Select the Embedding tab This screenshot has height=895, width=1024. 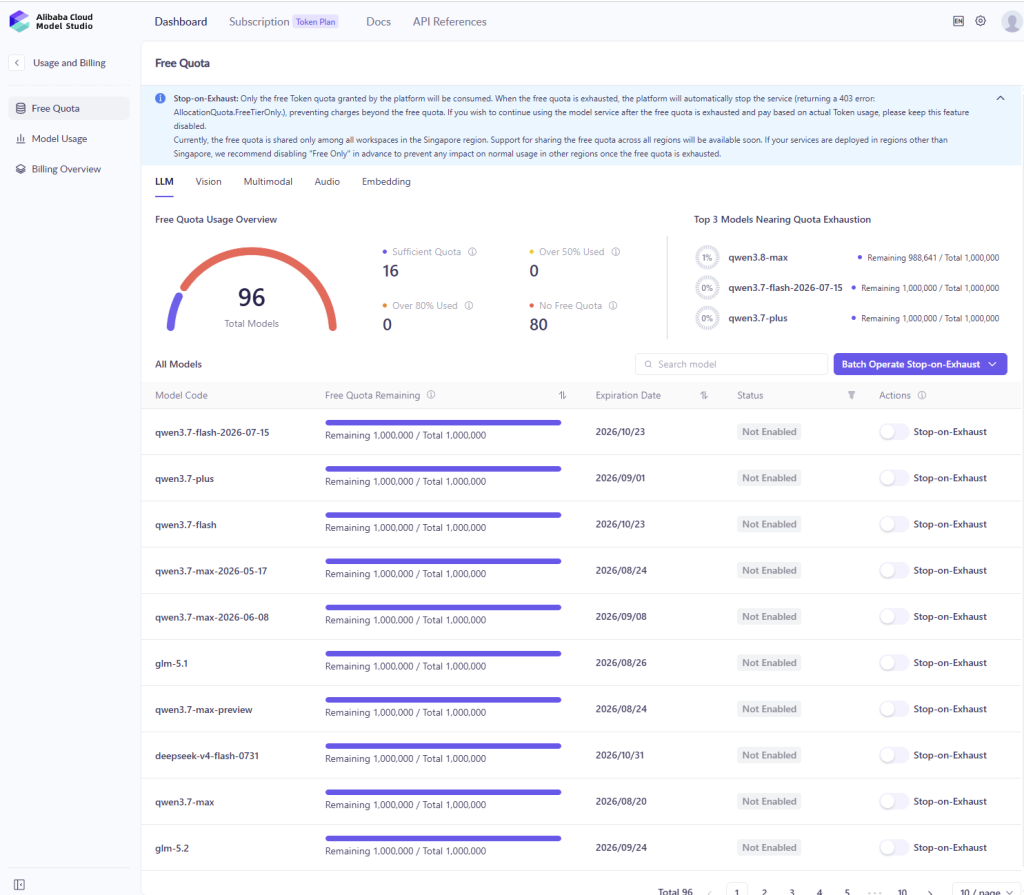click(386, 182)
